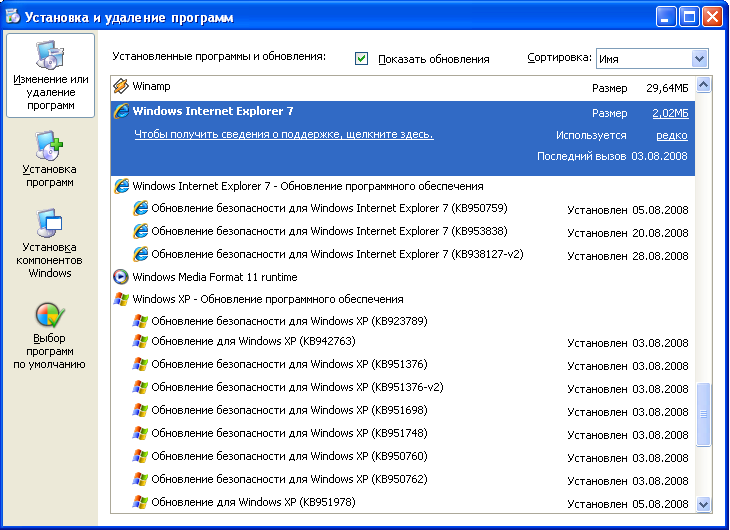
Task: Toggle the 'Показать обновления' checkbox
Action: [362, 59]
